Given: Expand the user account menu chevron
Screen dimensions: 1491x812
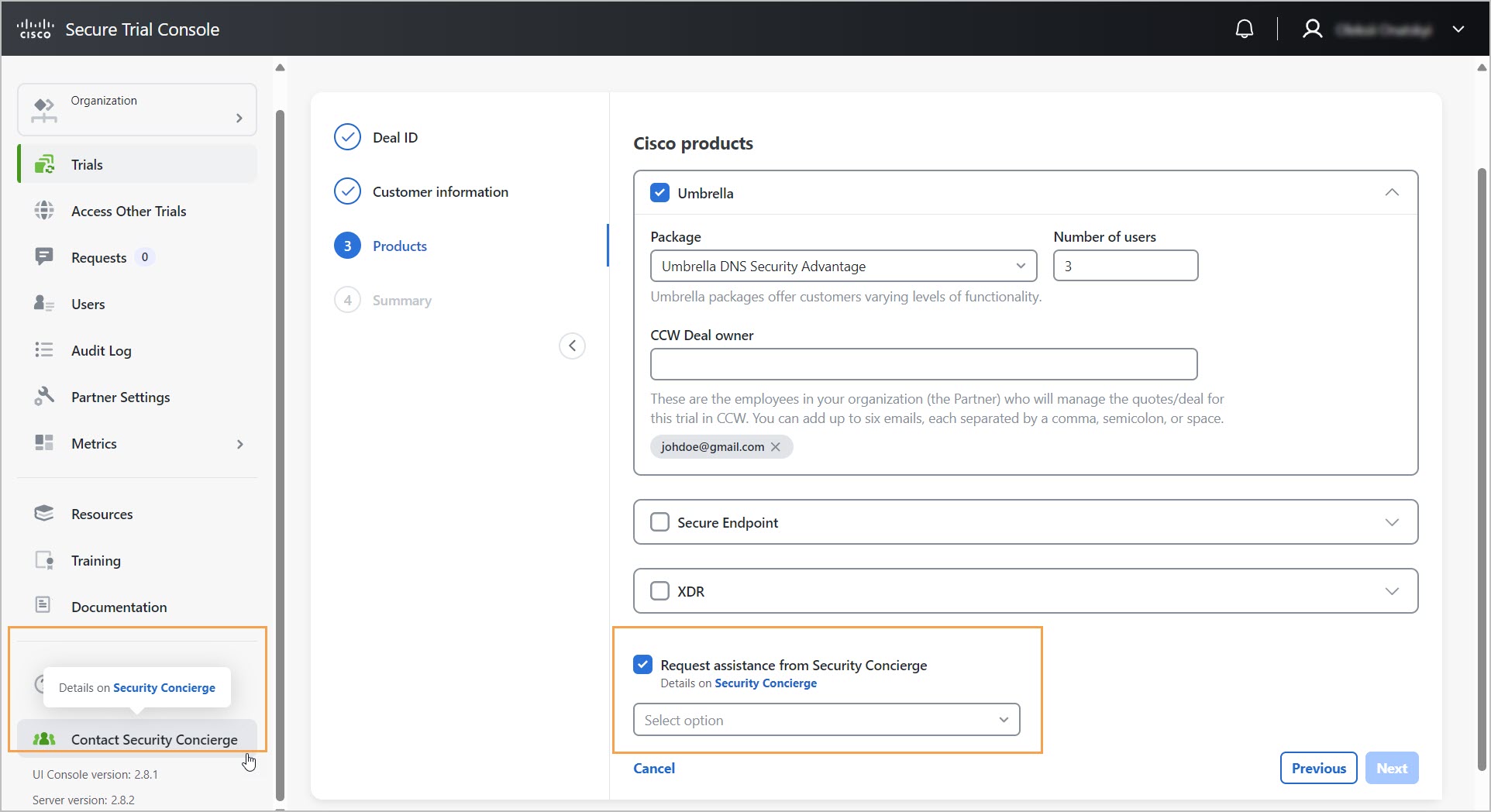Looking at the screenshot, I should (1458, 29).
